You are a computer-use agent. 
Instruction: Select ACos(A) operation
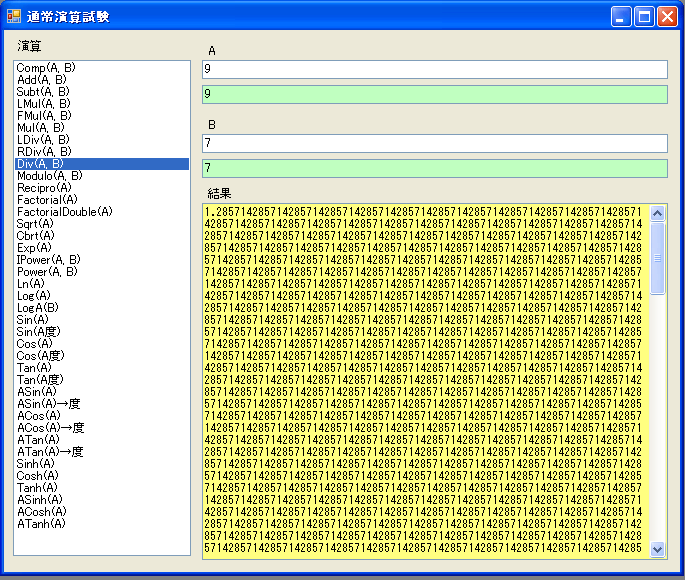click(x=102, y=416)
